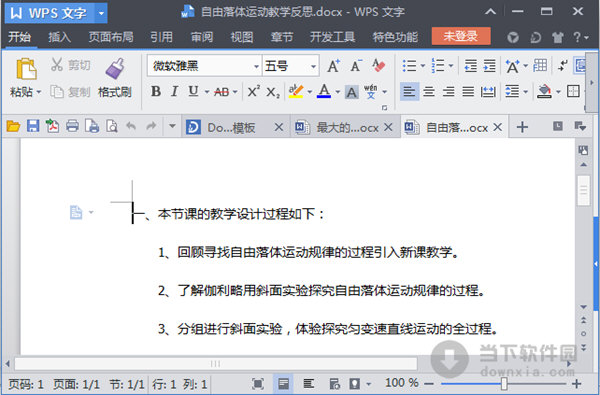Click the Cut scissors icon
This screenshot has height=395, width=600.
coord(57,65)
